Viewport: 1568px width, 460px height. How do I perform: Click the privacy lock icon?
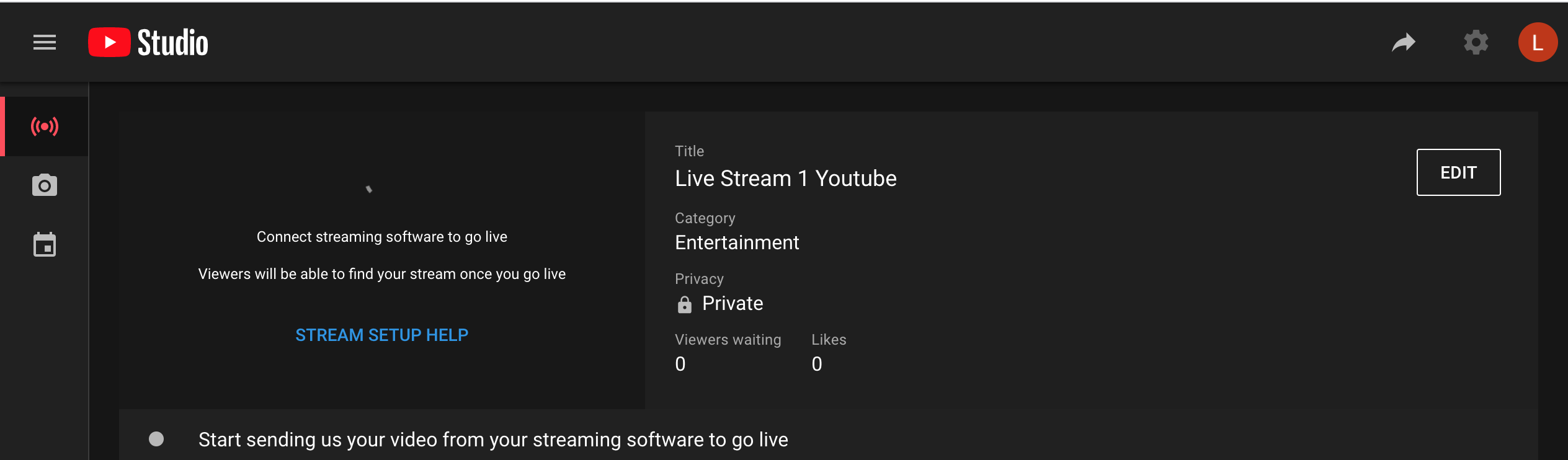pyautogui.click(x=684, y=304)
